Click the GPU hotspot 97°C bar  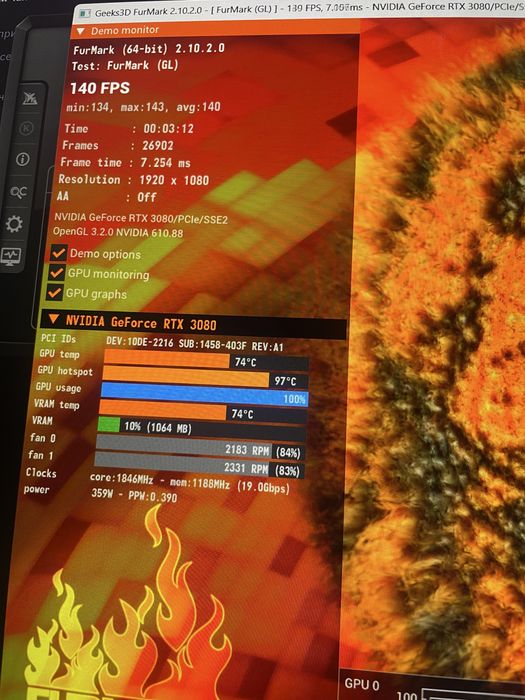point(205,378)
